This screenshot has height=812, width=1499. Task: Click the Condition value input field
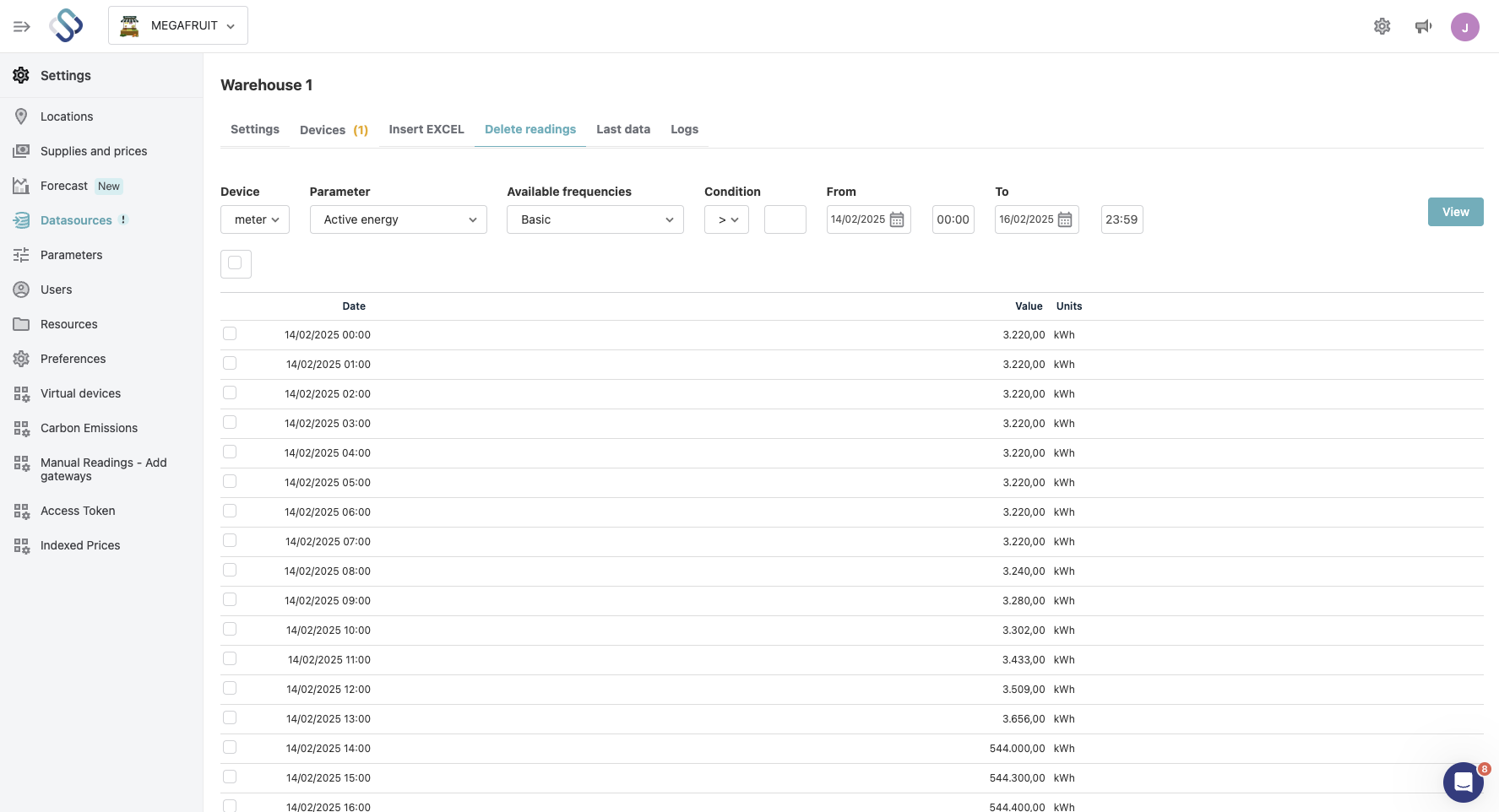(785, 219)
